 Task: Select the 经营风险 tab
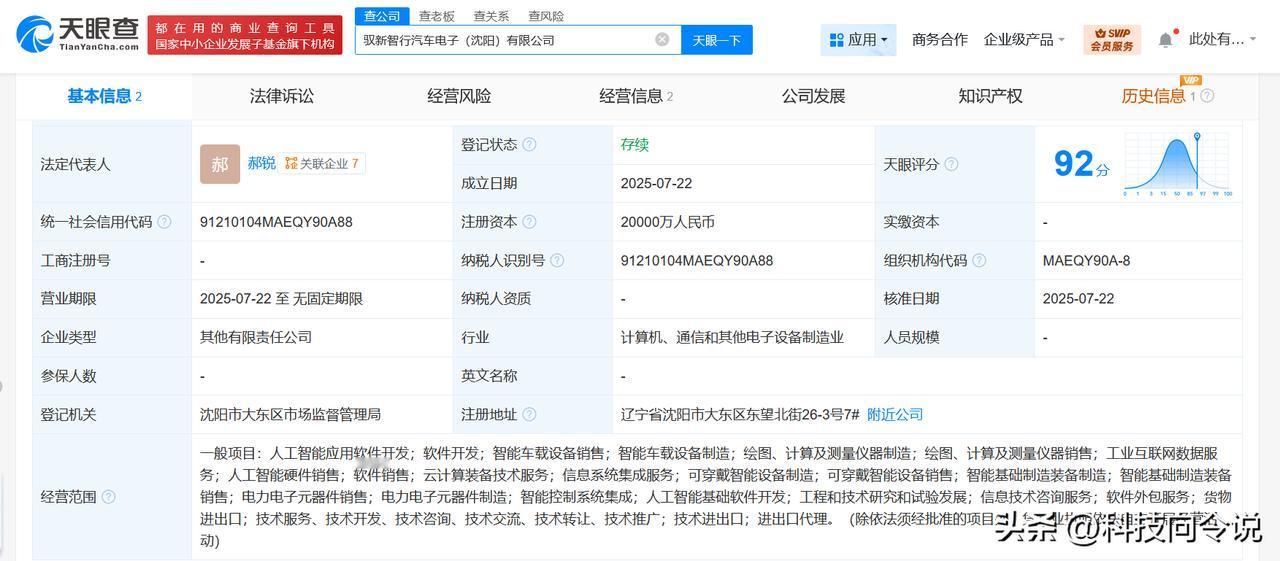(459, 96)
